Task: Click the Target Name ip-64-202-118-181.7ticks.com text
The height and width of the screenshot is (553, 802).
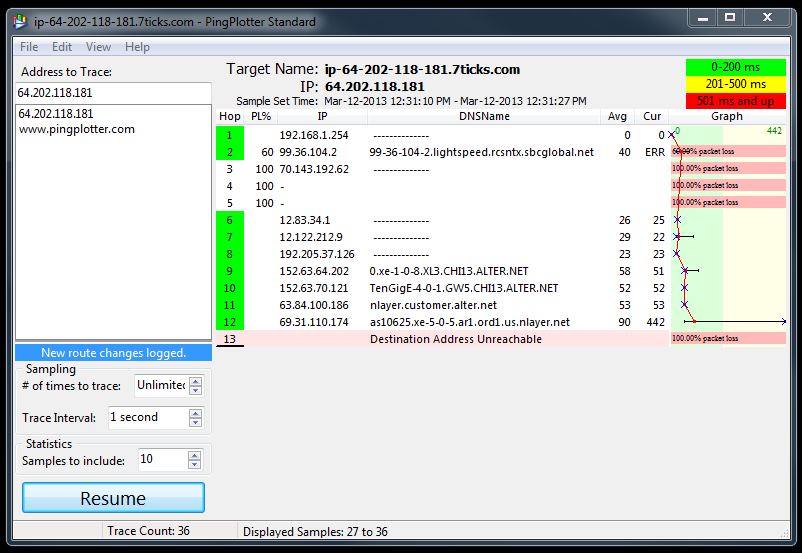Action: click(422, 70)
